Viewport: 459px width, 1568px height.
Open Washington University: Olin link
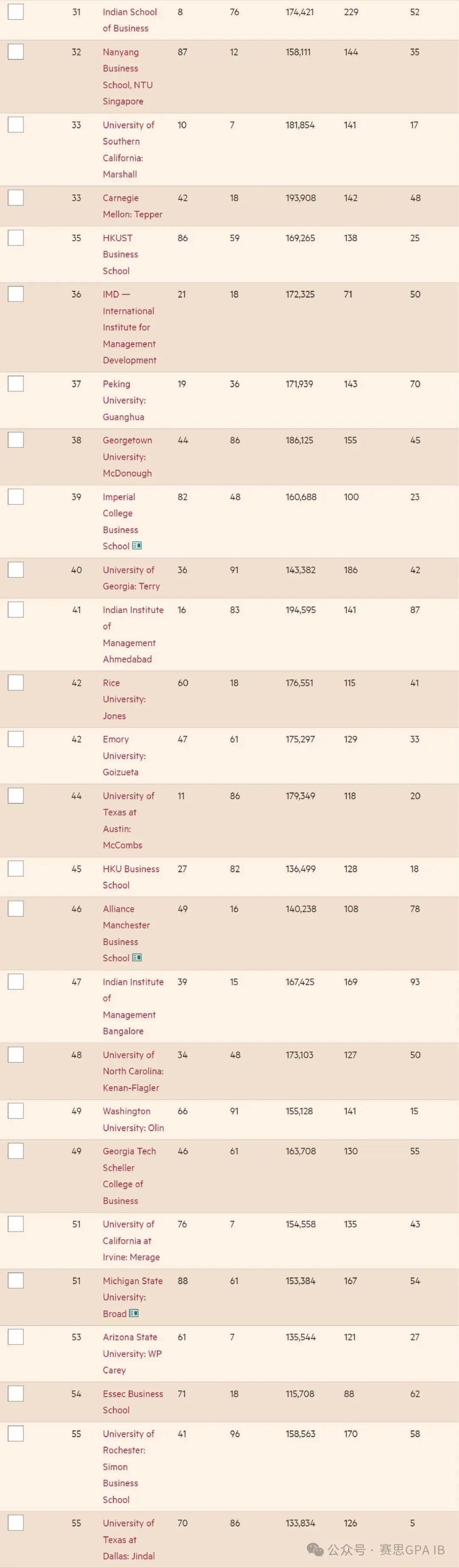click(x=133, y=1119)
